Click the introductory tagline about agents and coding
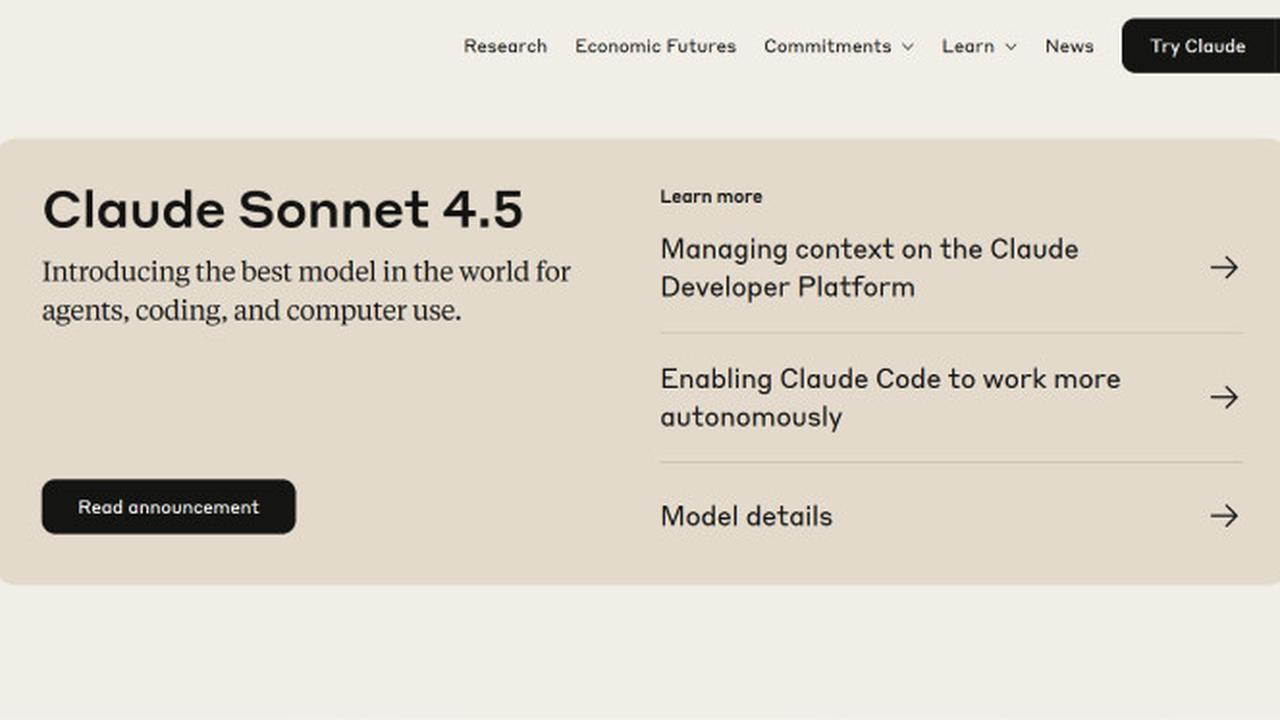The width and height of the screenshot is (1280, 720). click(306, 291)
